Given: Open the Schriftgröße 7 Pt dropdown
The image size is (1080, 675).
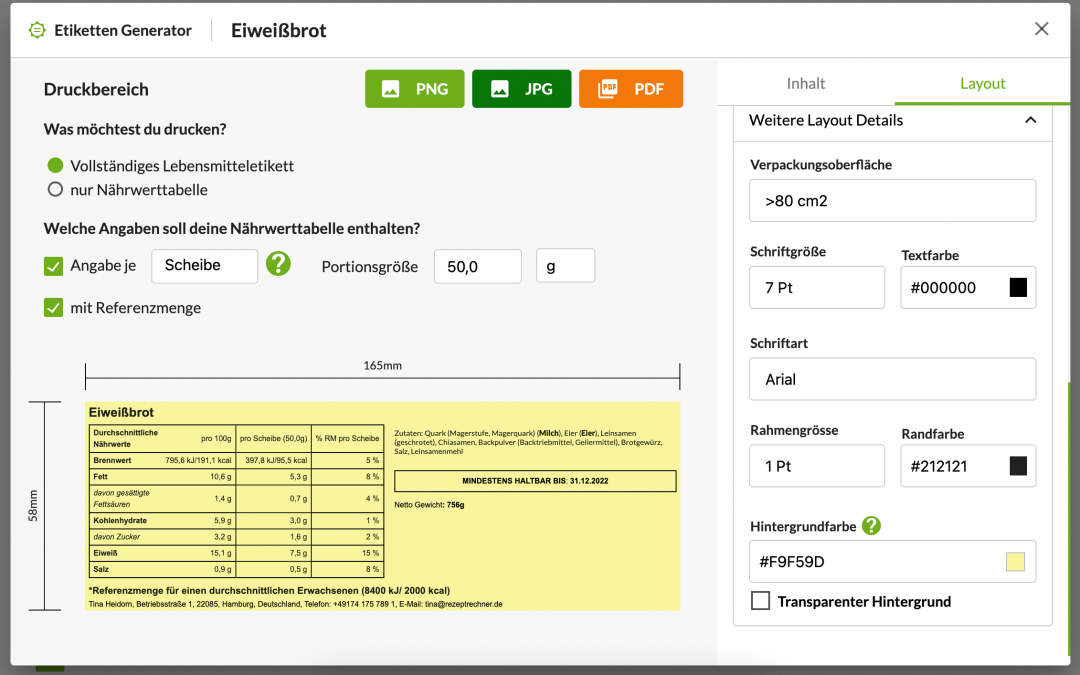Looking at the screenshot, I should pos(817,287).
